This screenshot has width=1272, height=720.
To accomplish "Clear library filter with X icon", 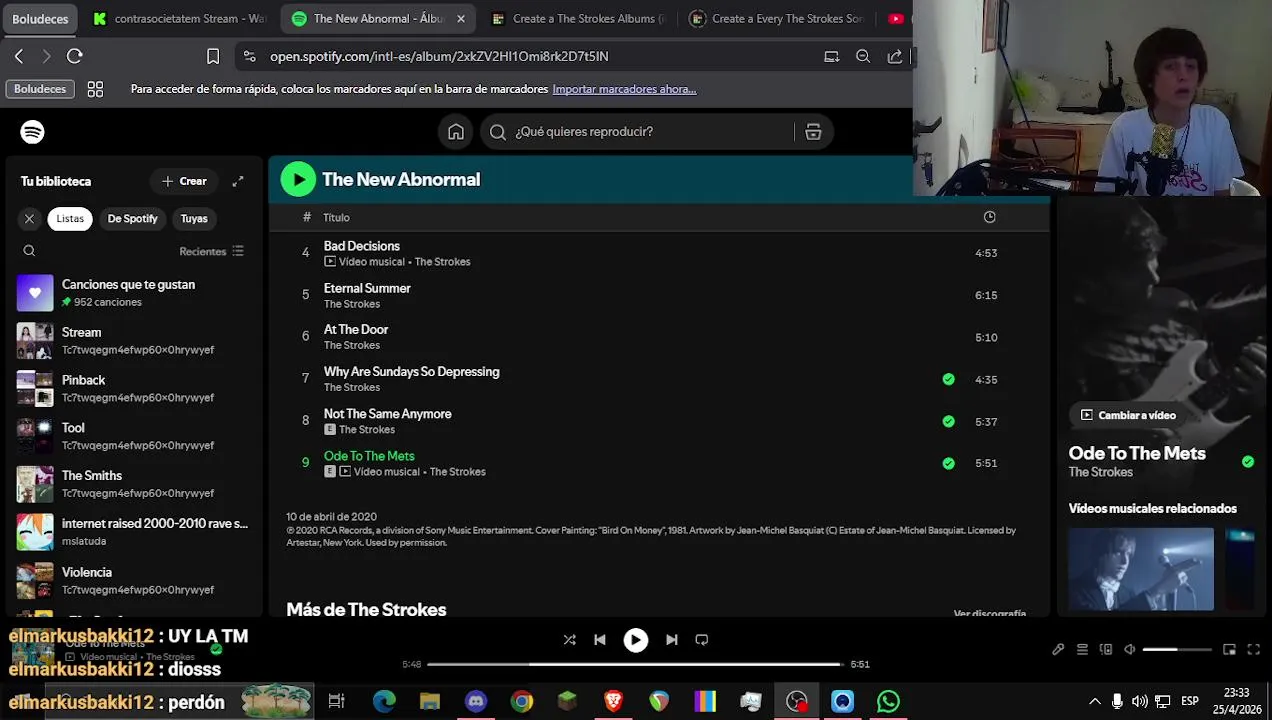I will pos(29,218).
